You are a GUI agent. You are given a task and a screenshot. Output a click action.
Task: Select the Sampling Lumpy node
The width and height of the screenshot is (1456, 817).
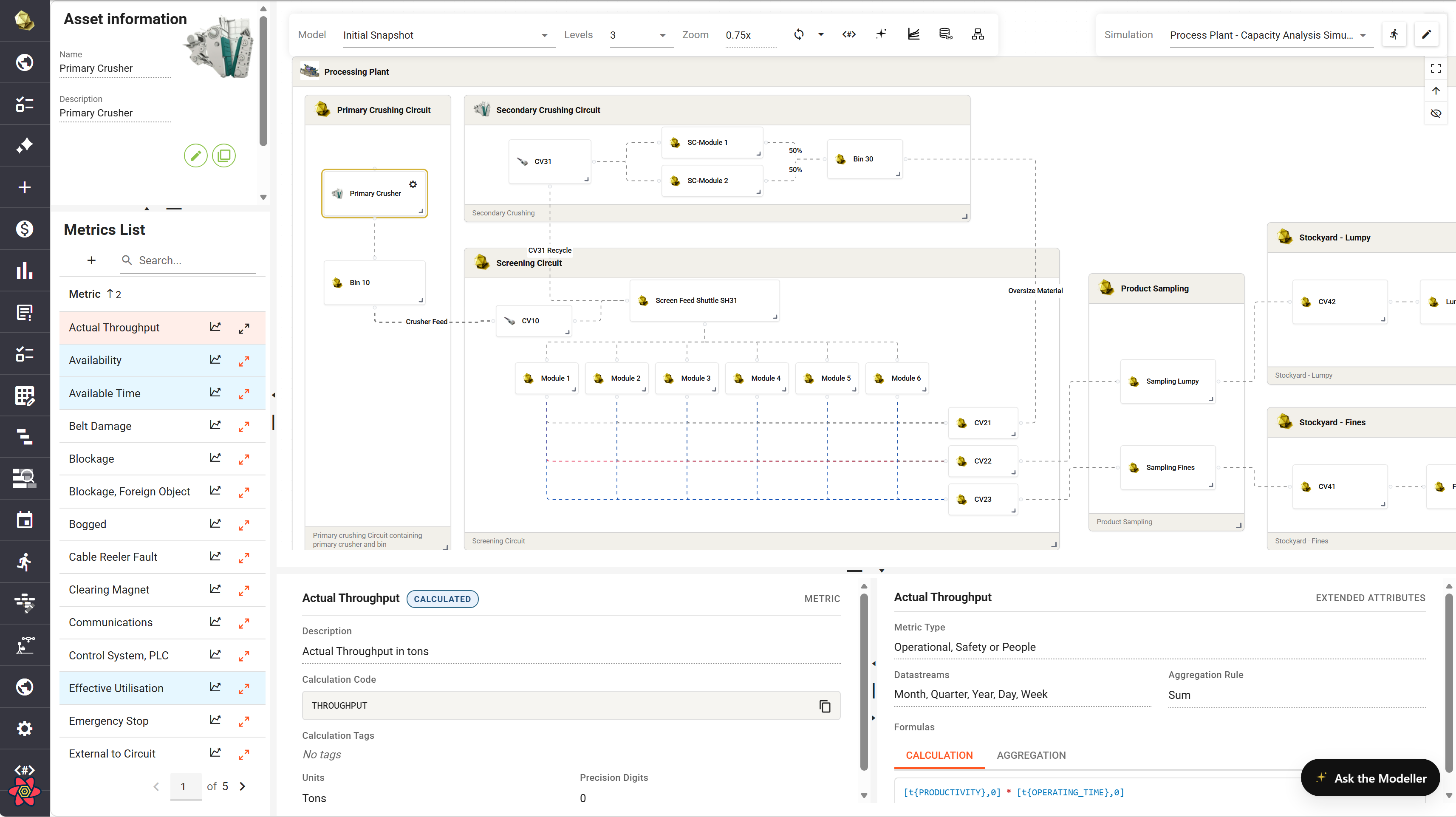tap(1168, 382)
